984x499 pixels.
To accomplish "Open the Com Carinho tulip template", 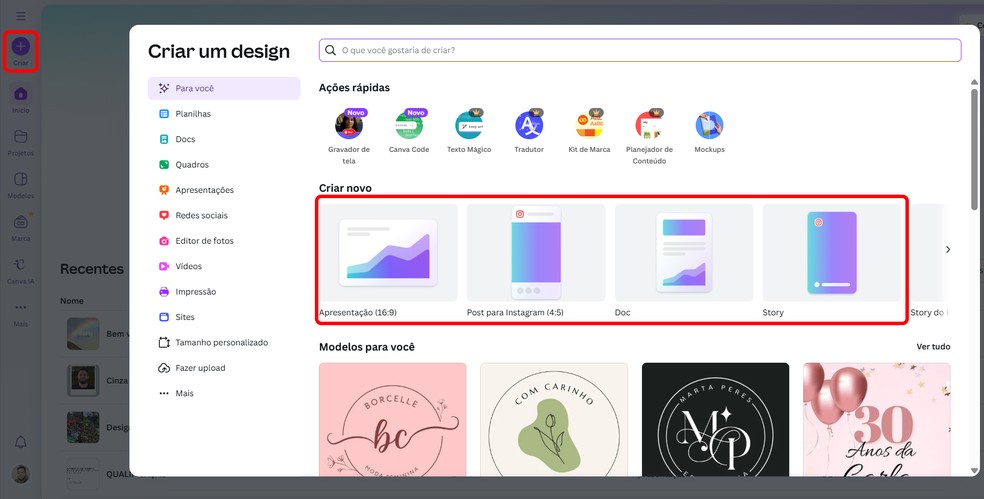I will pos(554,419).
